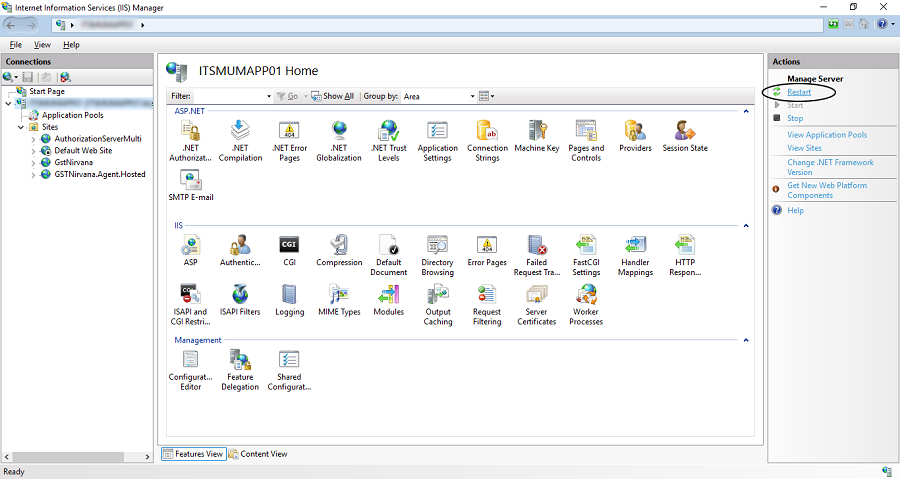Open the View menu
Image resolution: width=900 pixels, height=479 pixels.
42,45
